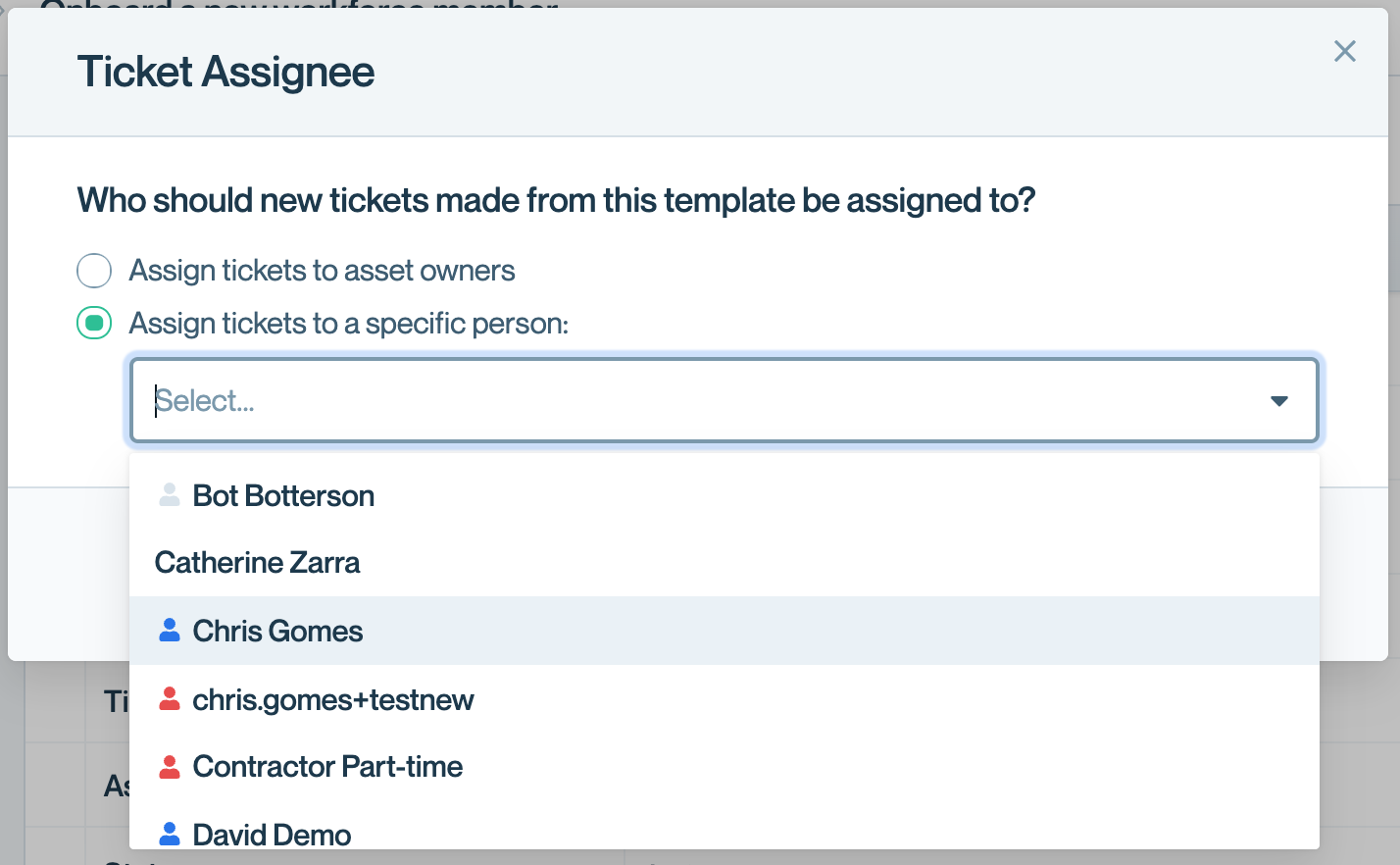Choose David Demo from dropdown

click(x=272, y=835)
